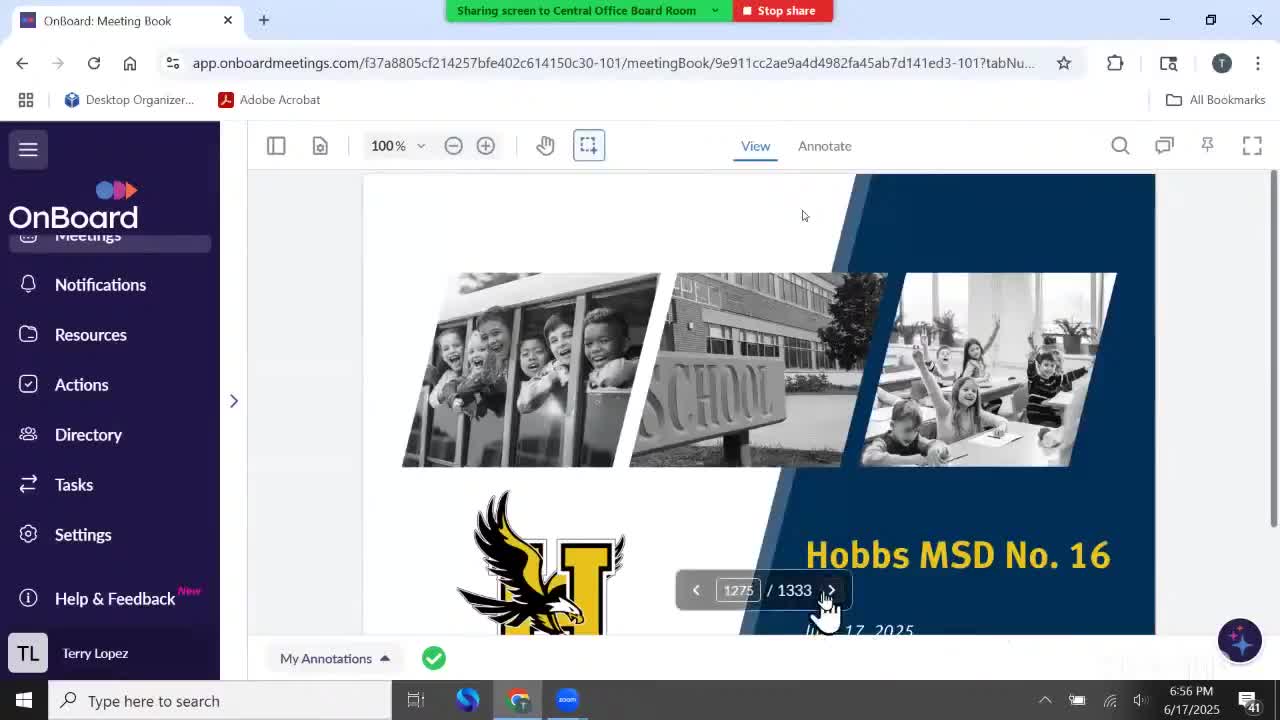Expand the collapsed side panel arrow
The height and width of the screenshot is (720, 1280).
point(234,401)
